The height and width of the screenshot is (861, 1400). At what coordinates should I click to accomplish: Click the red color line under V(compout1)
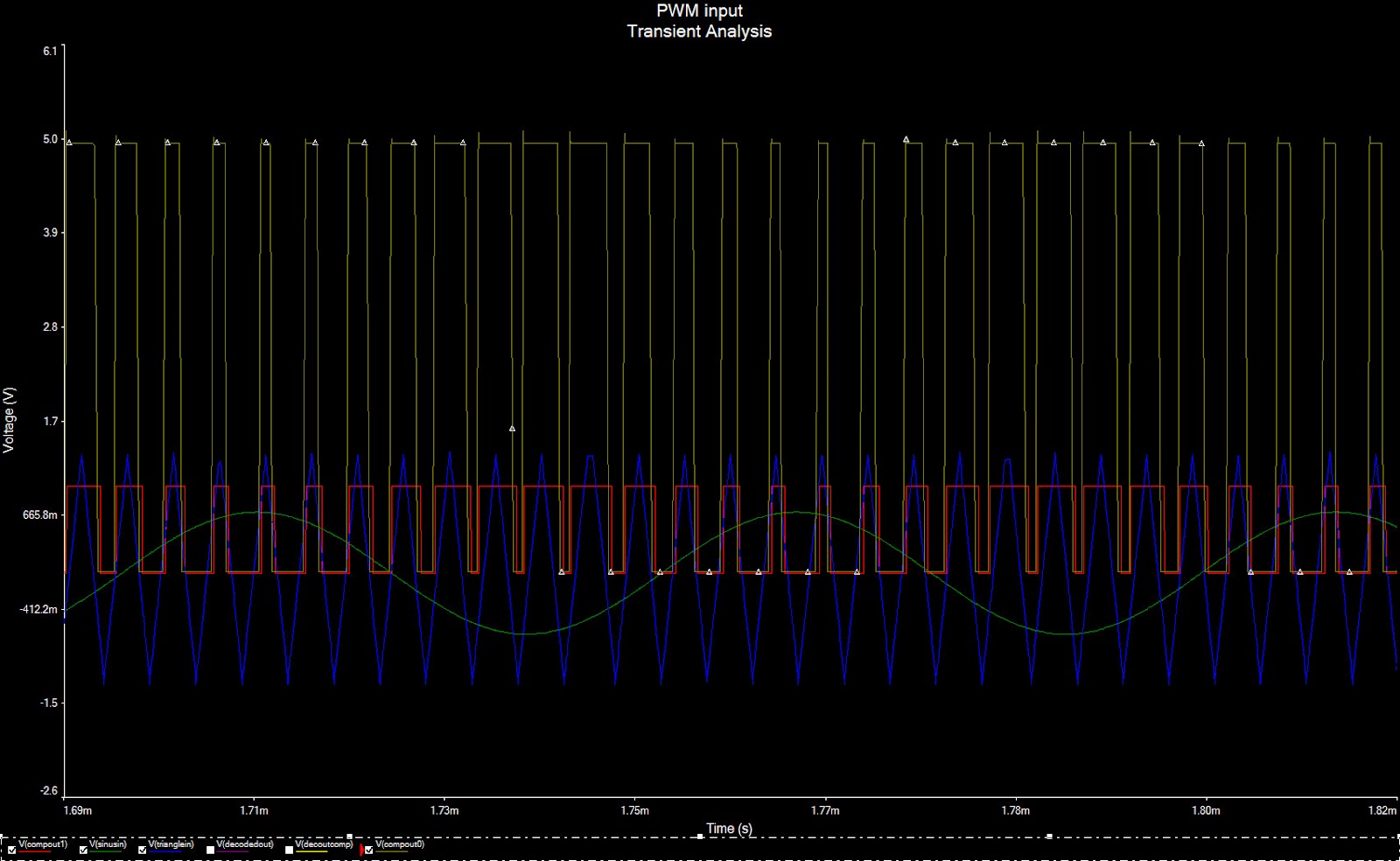pyautogui.click(x=33, y=853)
